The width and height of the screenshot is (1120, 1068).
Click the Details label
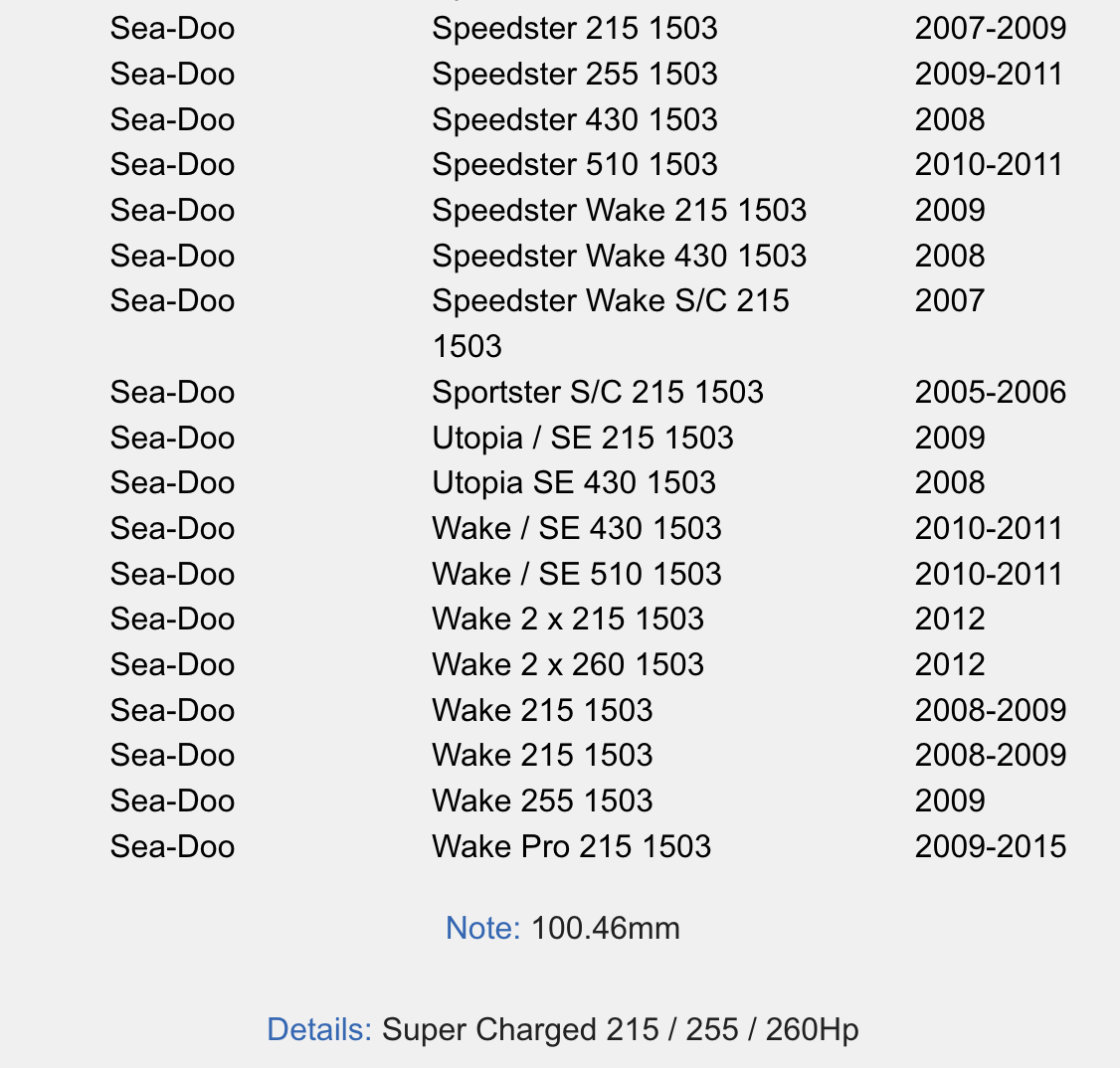point(319,1029)
